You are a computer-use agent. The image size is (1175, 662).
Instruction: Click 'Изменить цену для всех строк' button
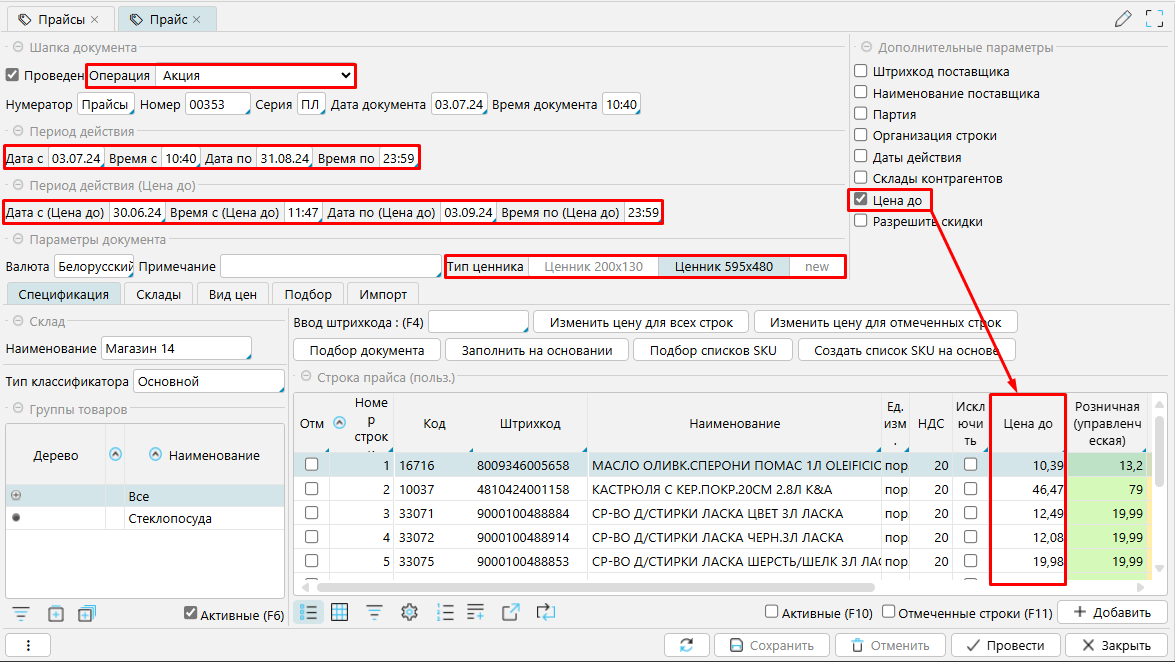click(639, 322)
